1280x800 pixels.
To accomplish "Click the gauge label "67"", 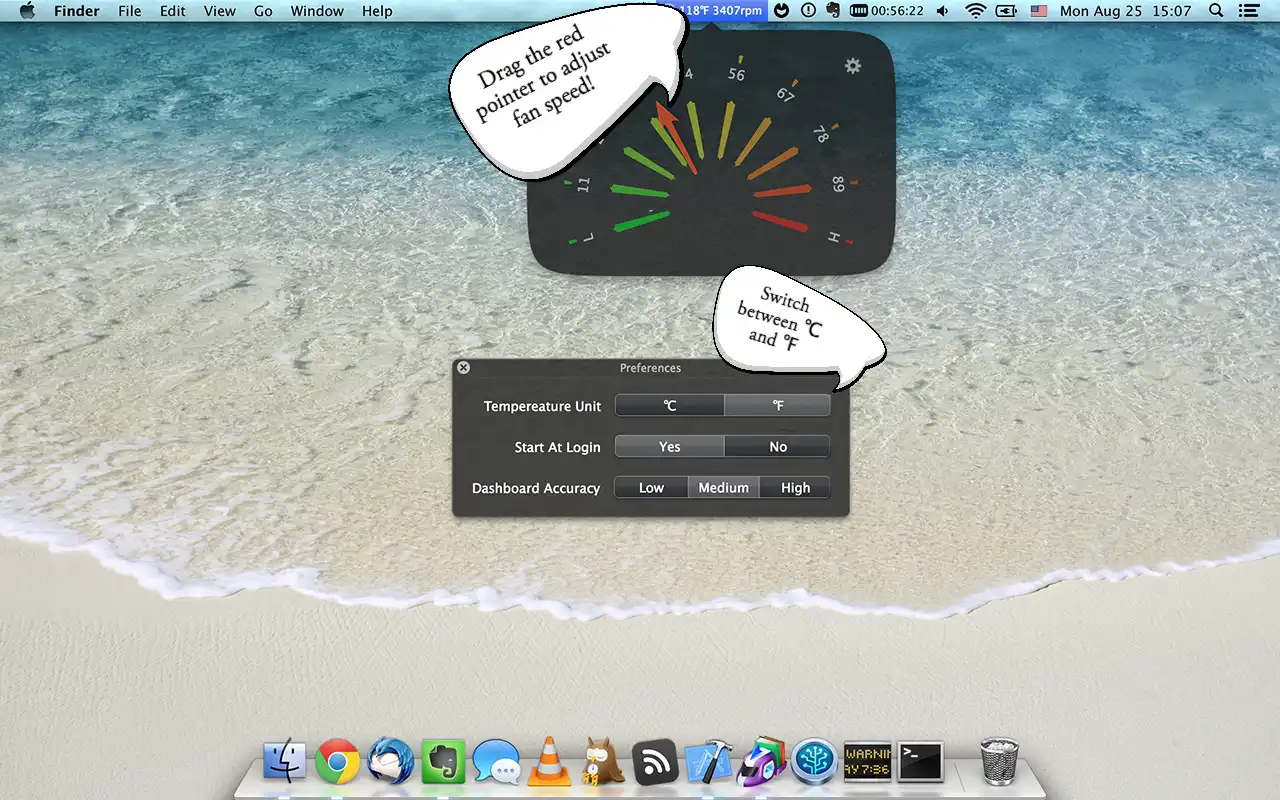I will [x=785, y=95].
